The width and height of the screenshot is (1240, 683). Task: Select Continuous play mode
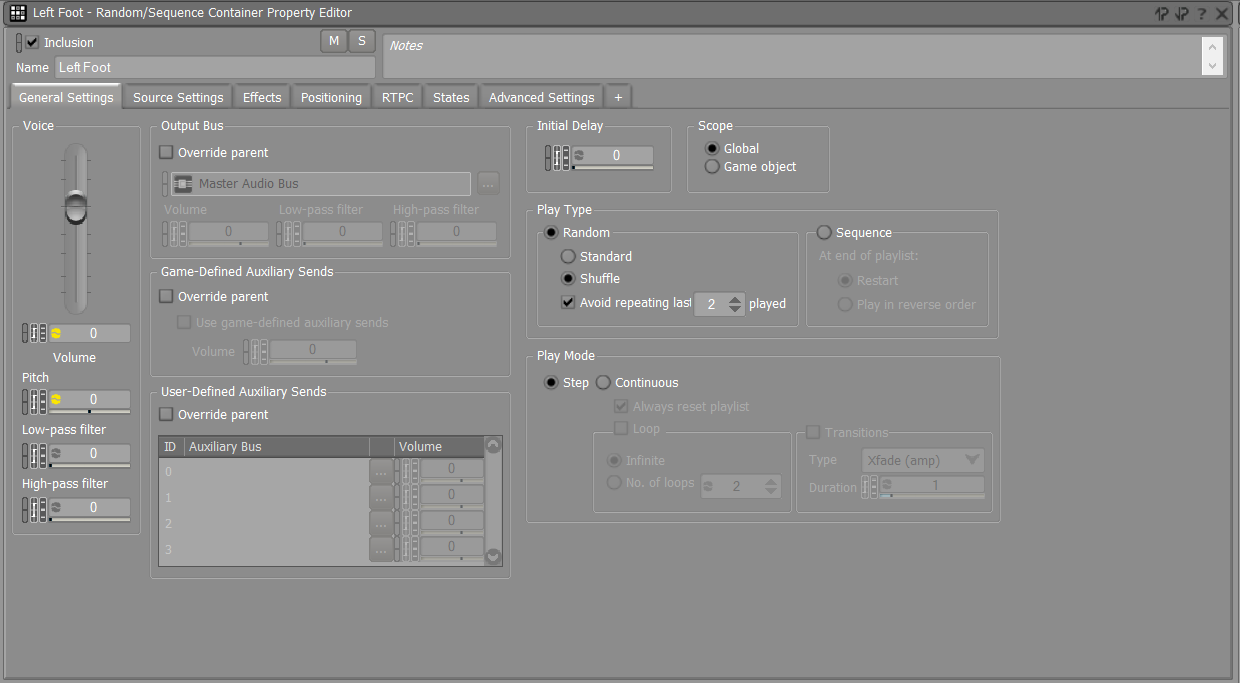point(603,383)
